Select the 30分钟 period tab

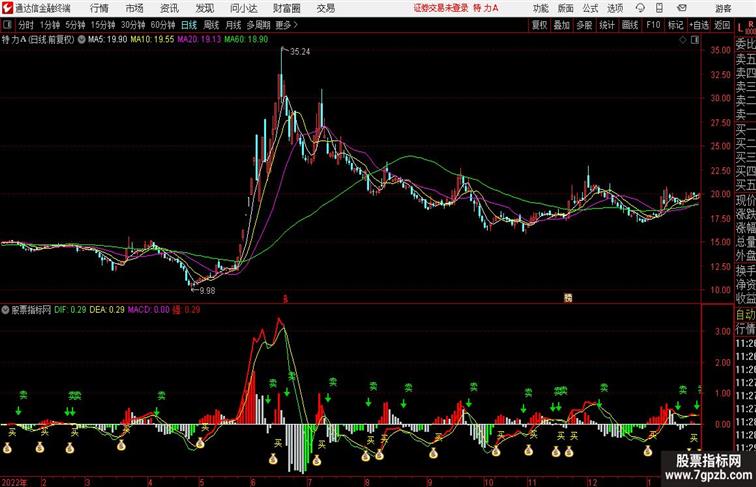[133, 25]
